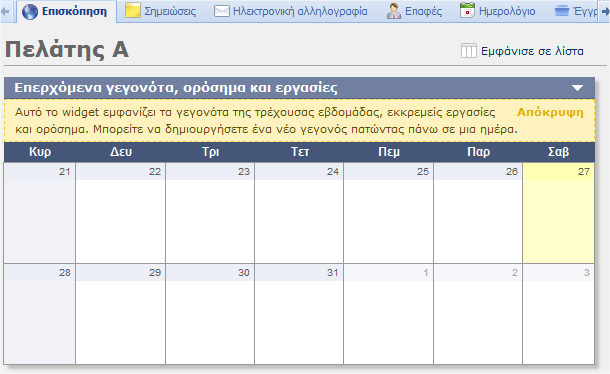Click the blue folder icon for Έγγραφα
The image size is (610, 374).
pos(562,11)
